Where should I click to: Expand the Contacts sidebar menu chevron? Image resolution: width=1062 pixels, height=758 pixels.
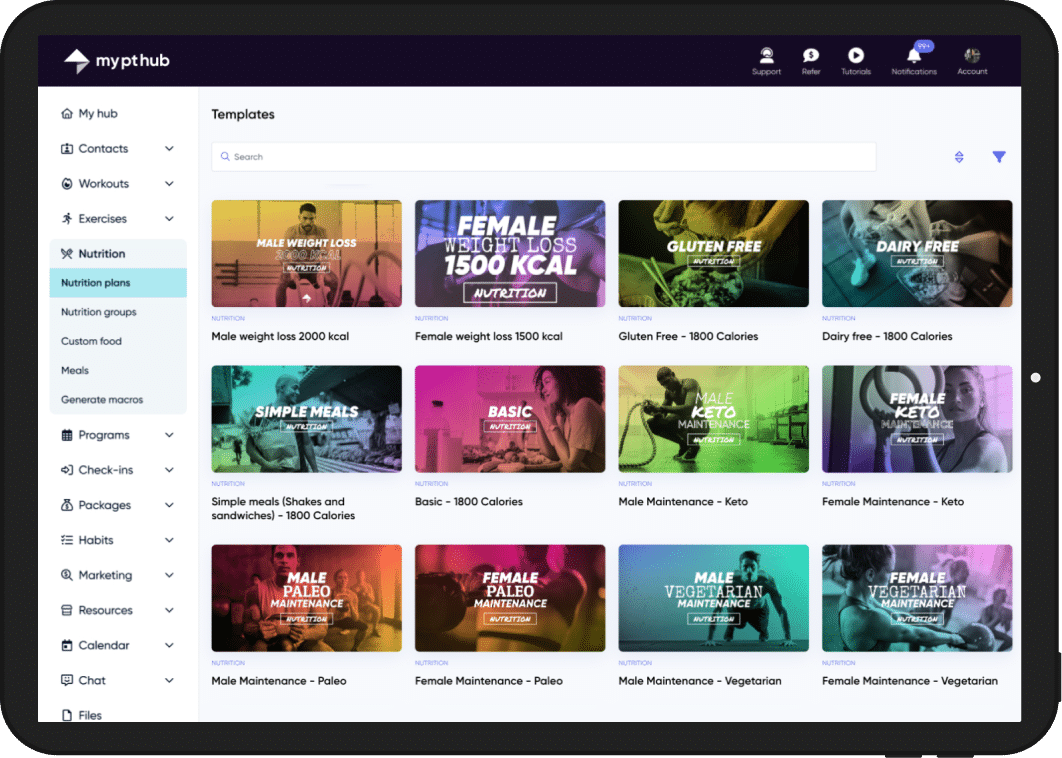169,149
